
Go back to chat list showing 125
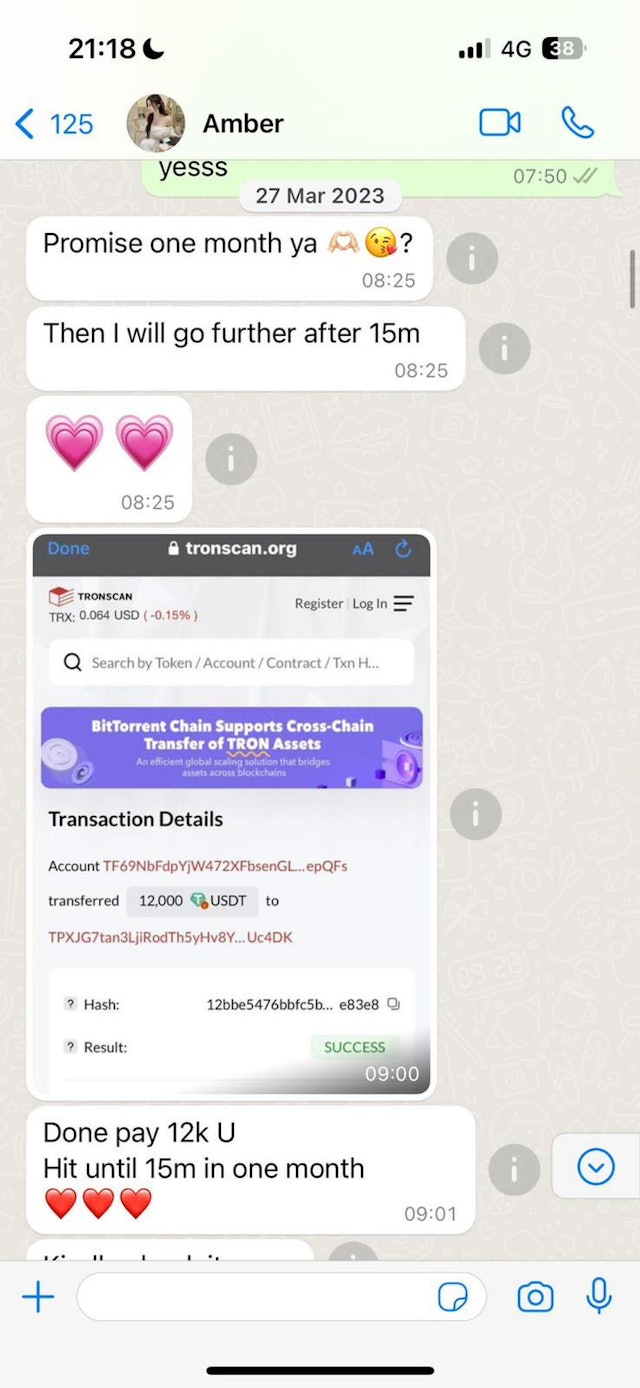tap(55, 124)
